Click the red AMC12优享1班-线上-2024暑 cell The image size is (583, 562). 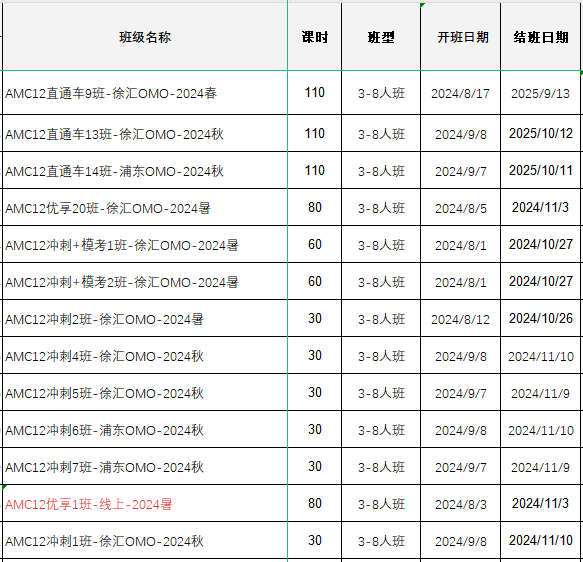[x=145, y=503]
